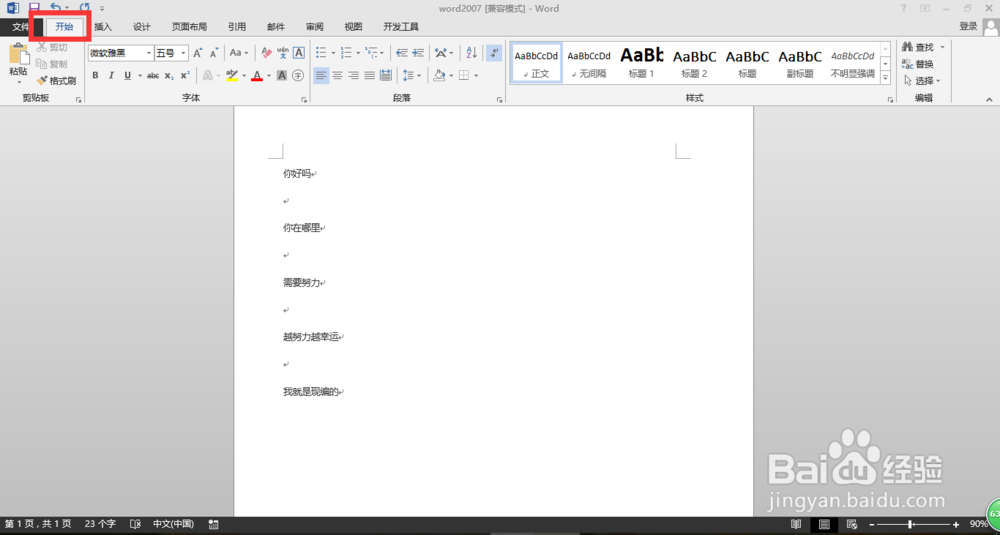Open the bullets list dropdown arrow
This screenshot has height=535, width=1000.
[333, 53]
